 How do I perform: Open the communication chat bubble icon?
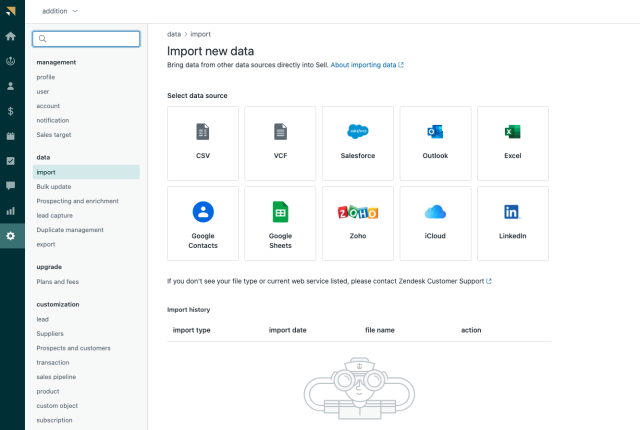pyautogui.click(x=11, y=186)
